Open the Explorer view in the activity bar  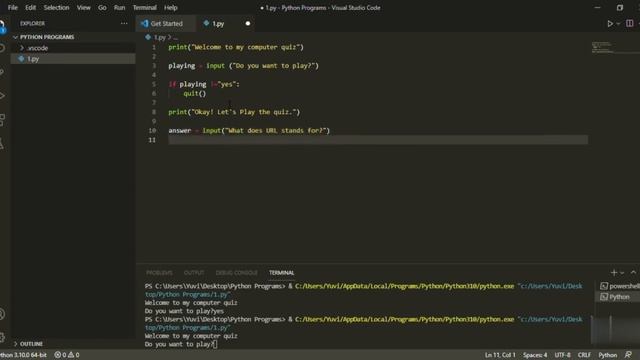2,27
